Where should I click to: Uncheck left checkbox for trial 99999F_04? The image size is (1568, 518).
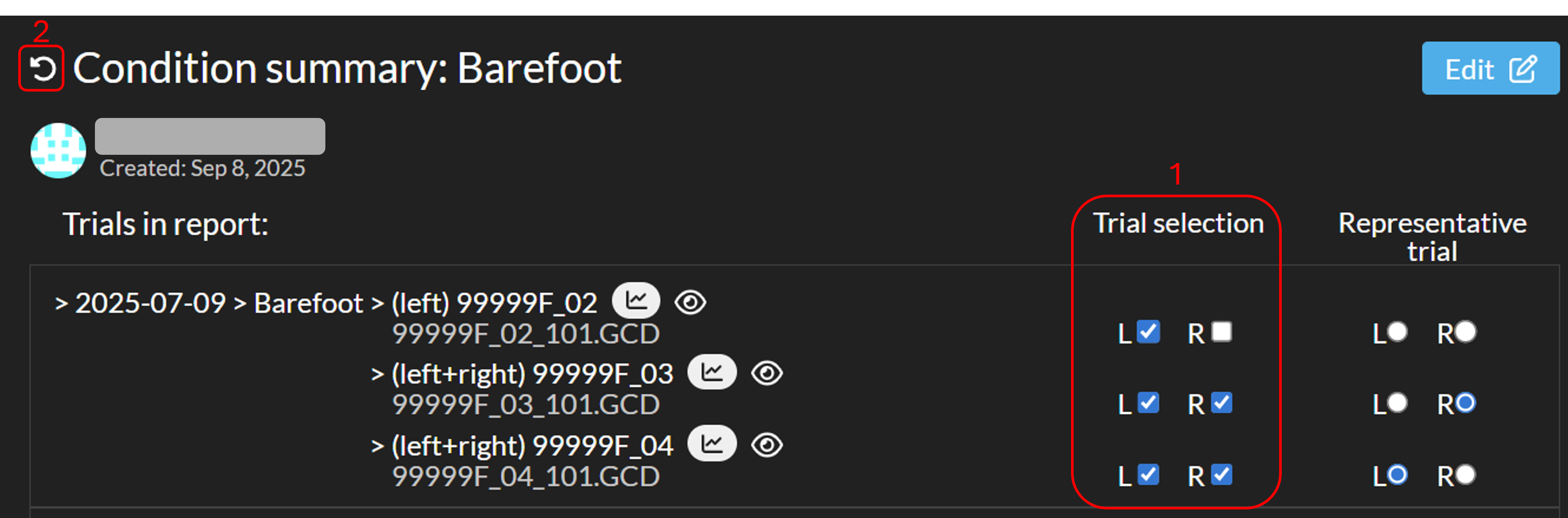pyautogui.click(x=1148, y=475)
